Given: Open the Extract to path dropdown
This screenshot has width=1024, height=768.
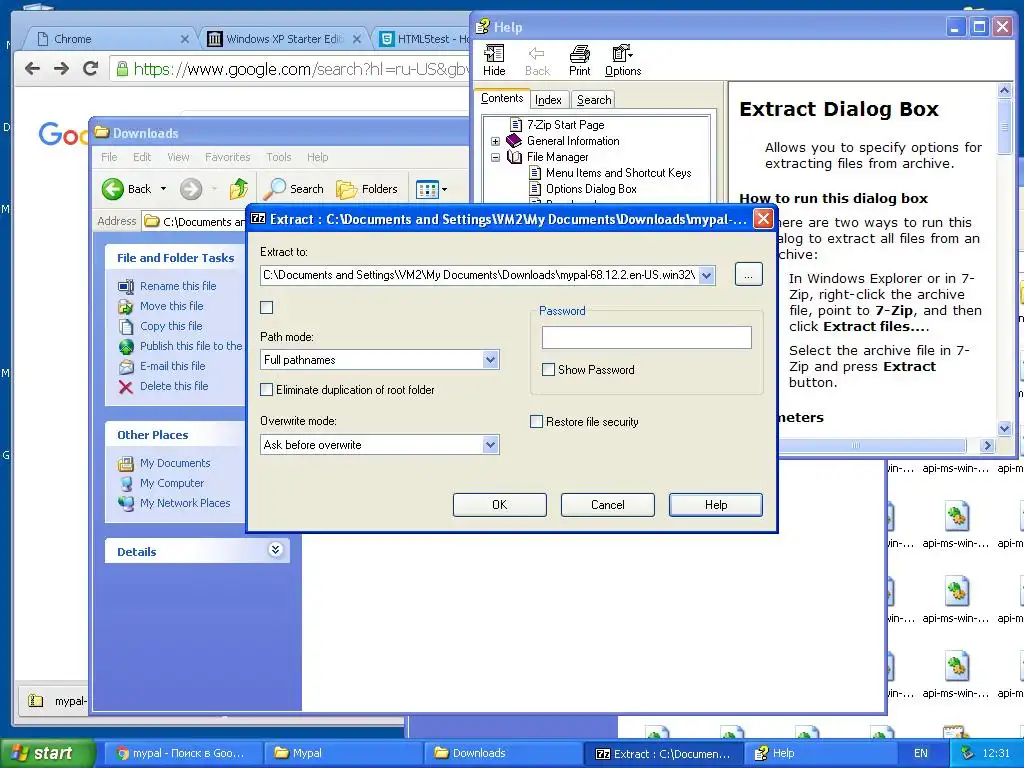Looking at the screenshot, I should click(x=707, y=276).
